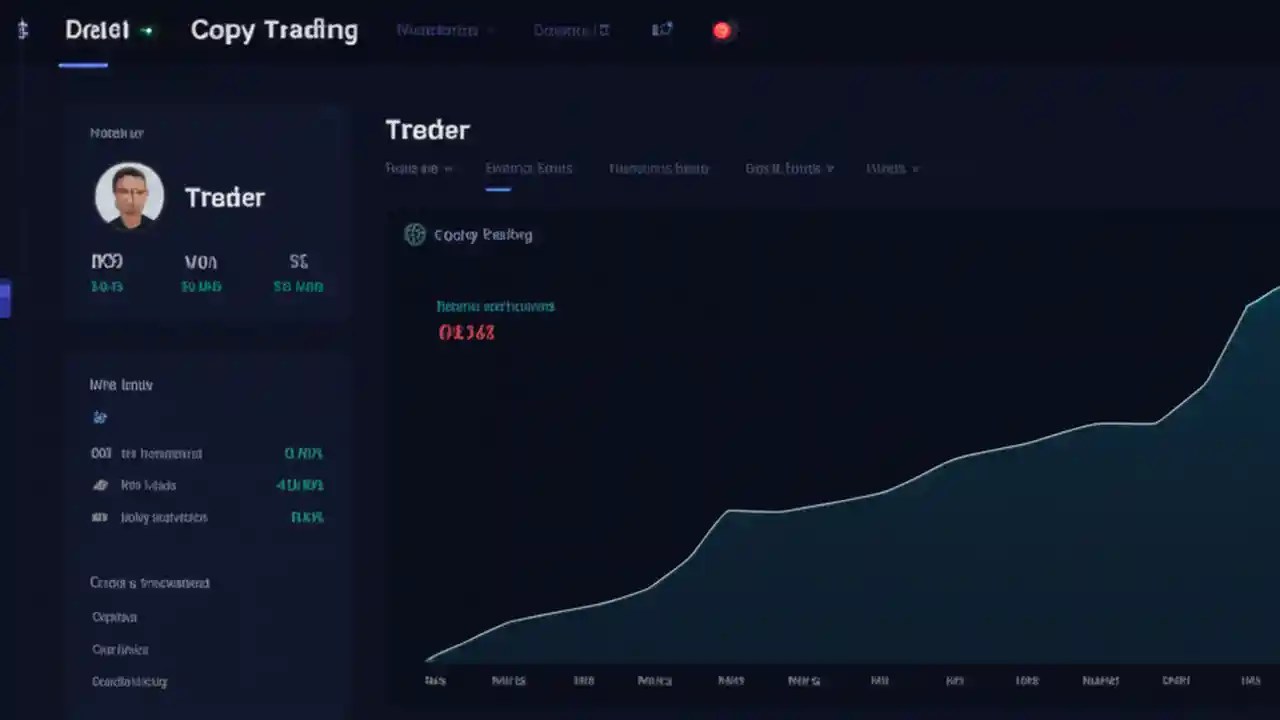1280x720 pixels.
Task: Click the Copy Trading menu title
Action: click(274, 30)
